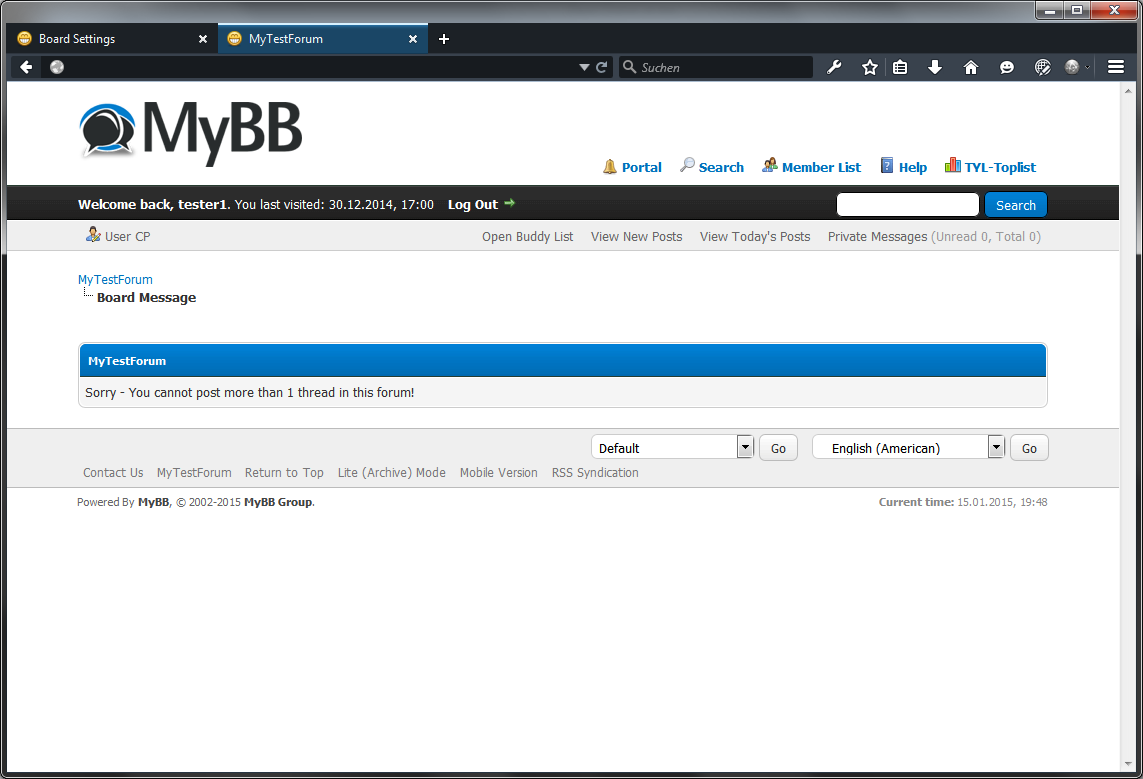Go to the browser home page icon
Image resolution: width=1143 pixels, height=779 pixels.
pyautogui.click(x=970, y=67)
